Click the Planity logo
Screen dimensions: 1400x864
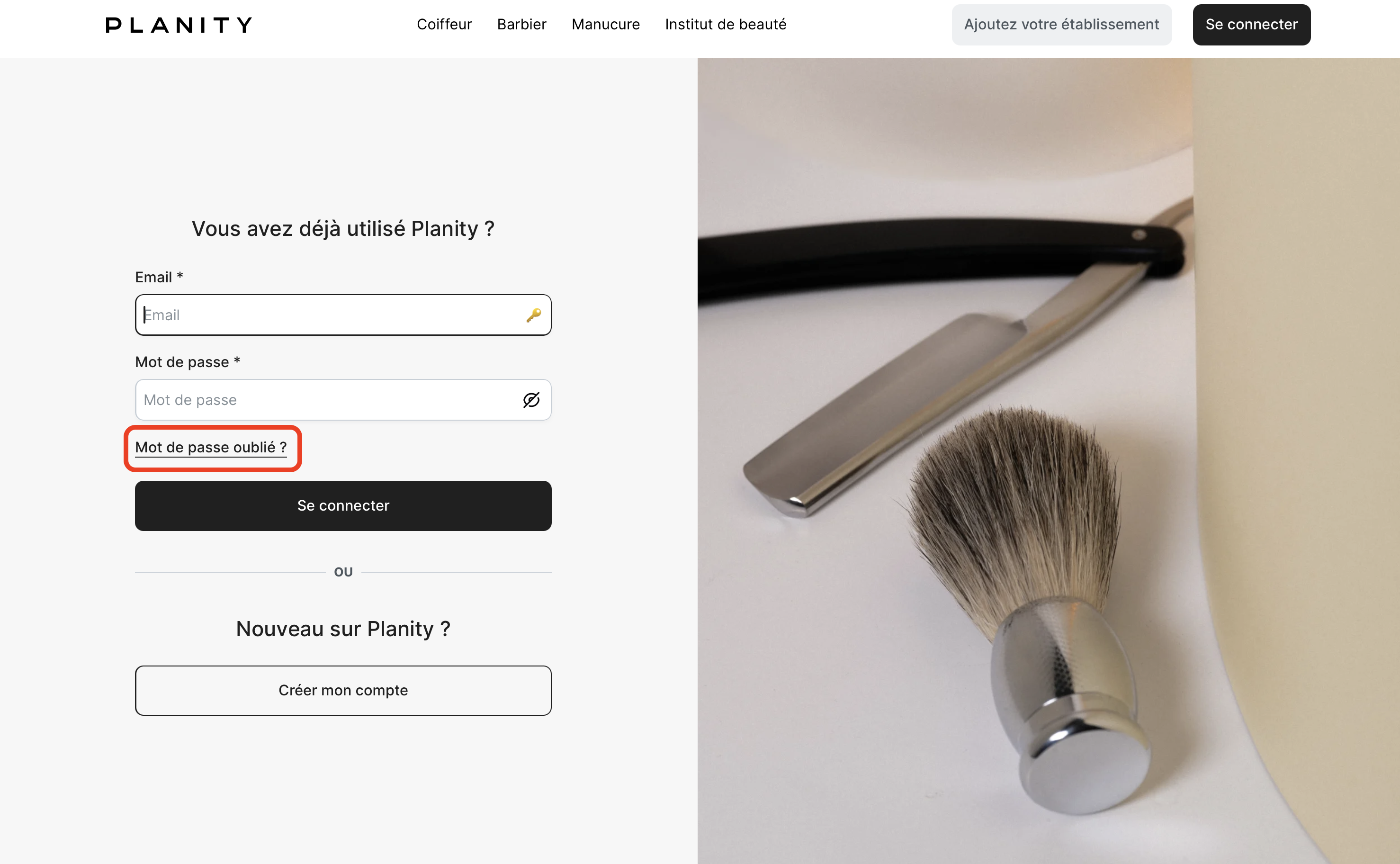click(178, 25)
